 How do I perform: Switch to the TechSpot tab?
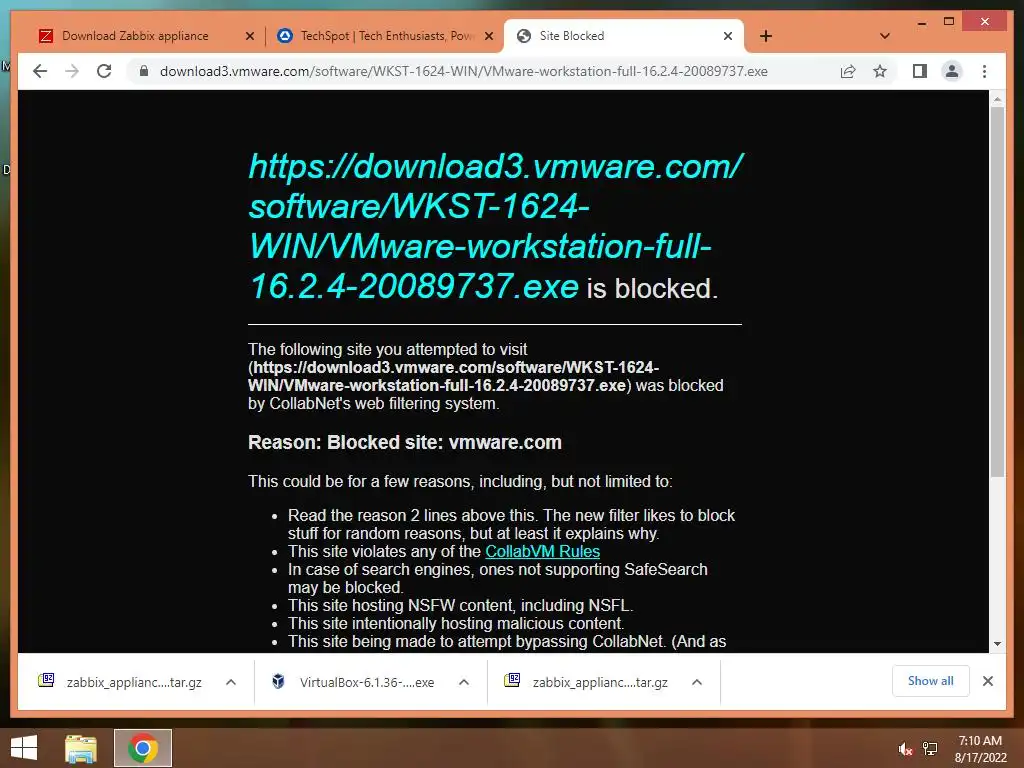tap(387, 36)
